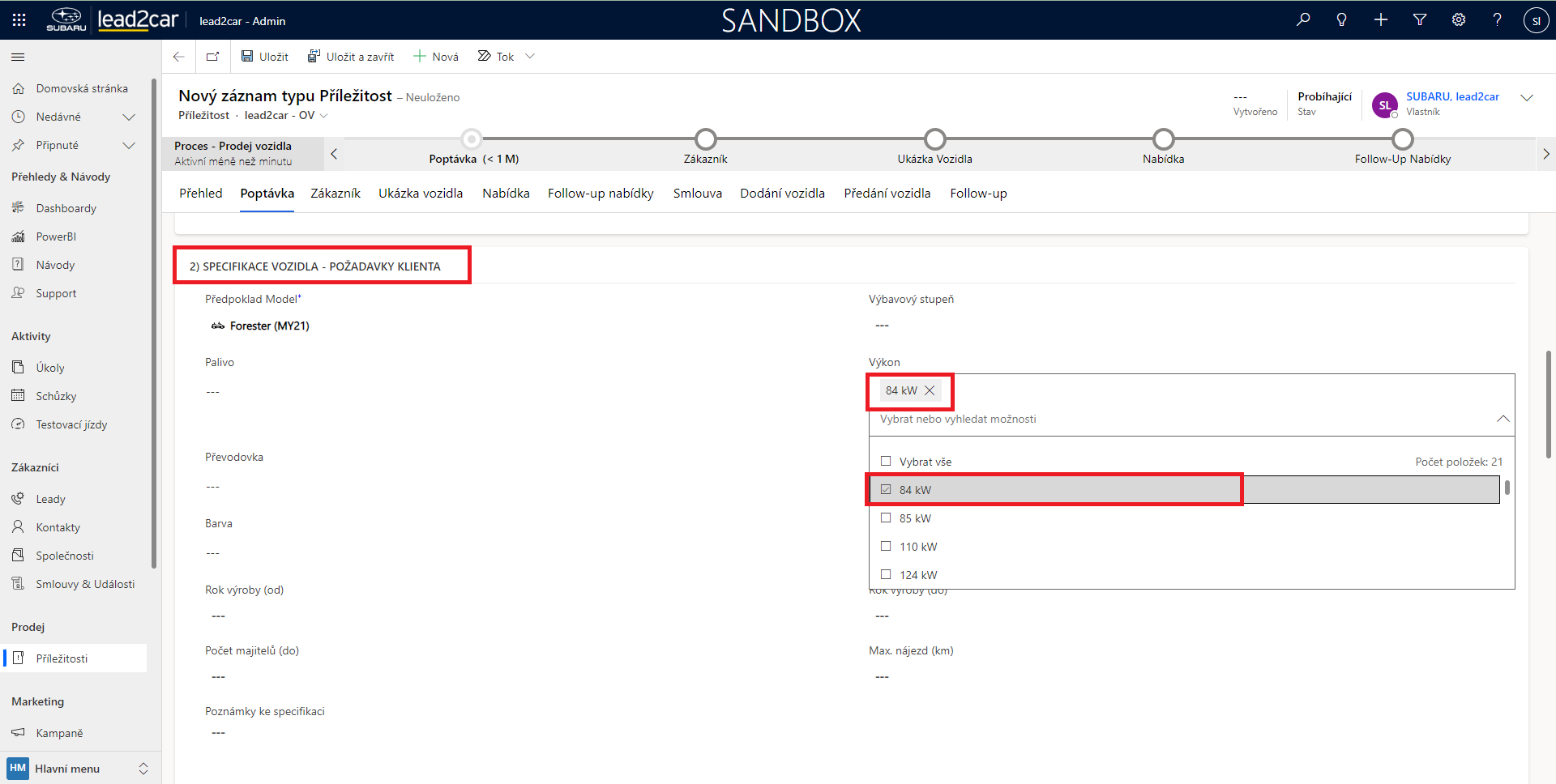Viewport: 1556px width, 784px height.
Task: Click the Uložit a zavřít button
Action: [x=351, y=57]
